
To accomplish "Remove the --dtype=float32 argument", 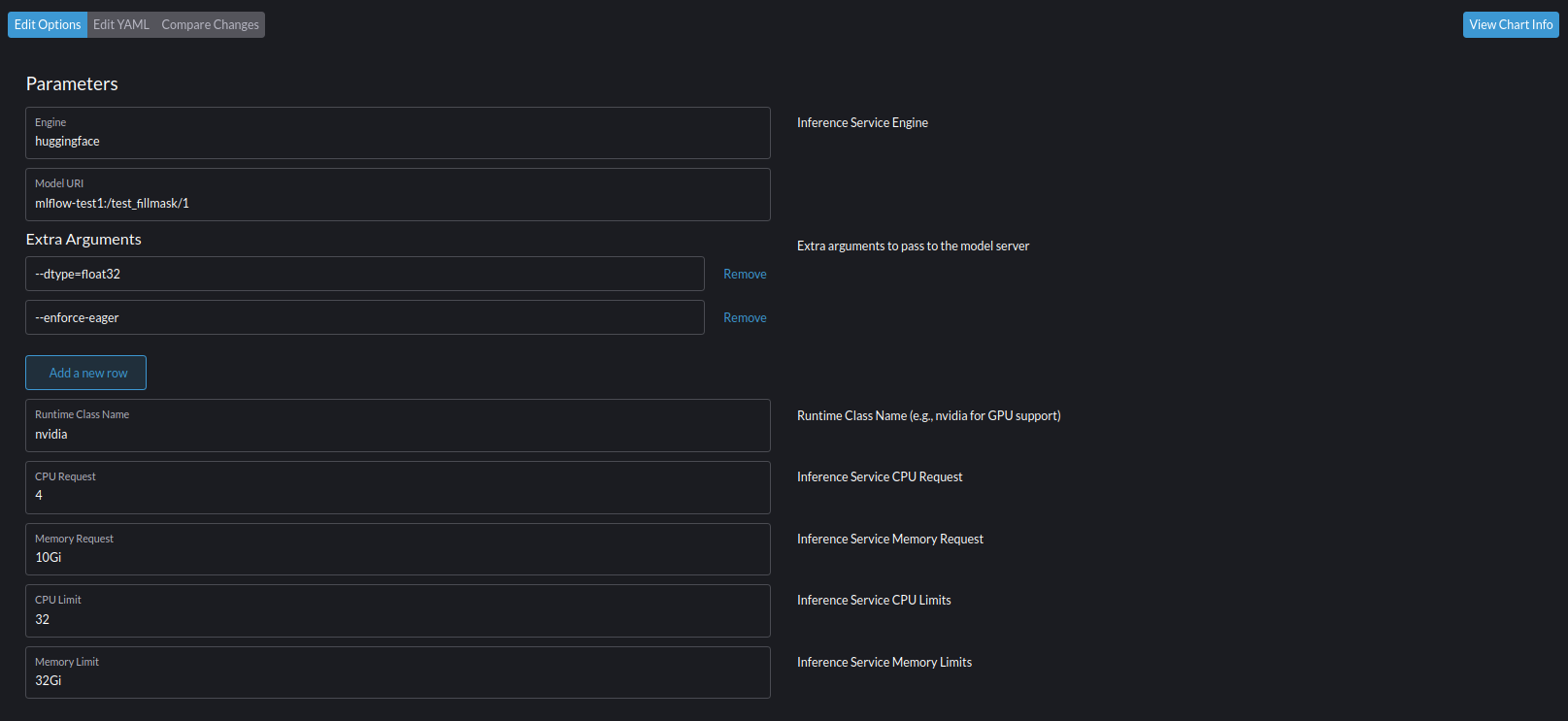I will click(x=745, y=275).
